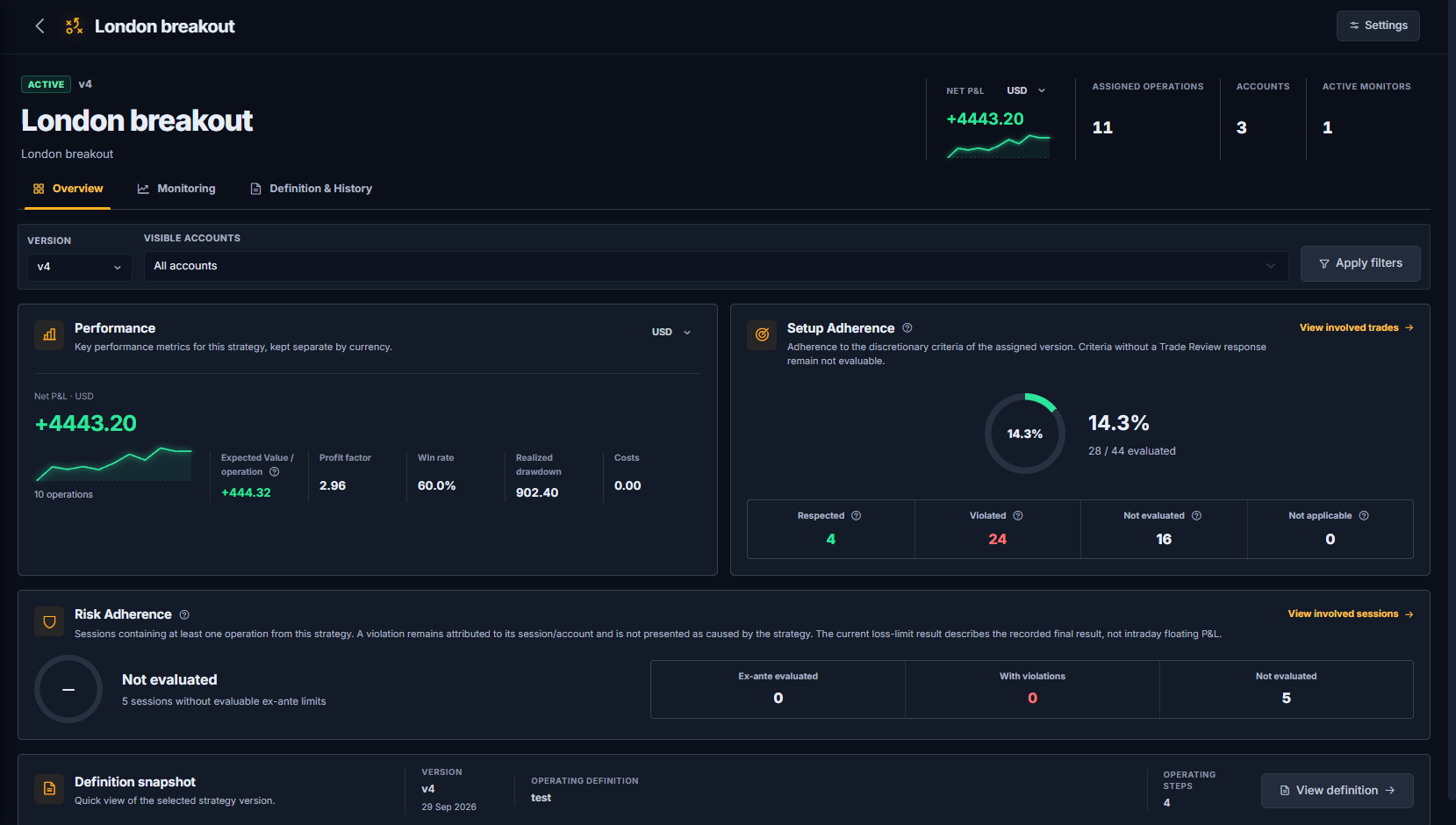Click the With violations count 0
This screenshot has width=1456, height=825.
pos(1032,698)
